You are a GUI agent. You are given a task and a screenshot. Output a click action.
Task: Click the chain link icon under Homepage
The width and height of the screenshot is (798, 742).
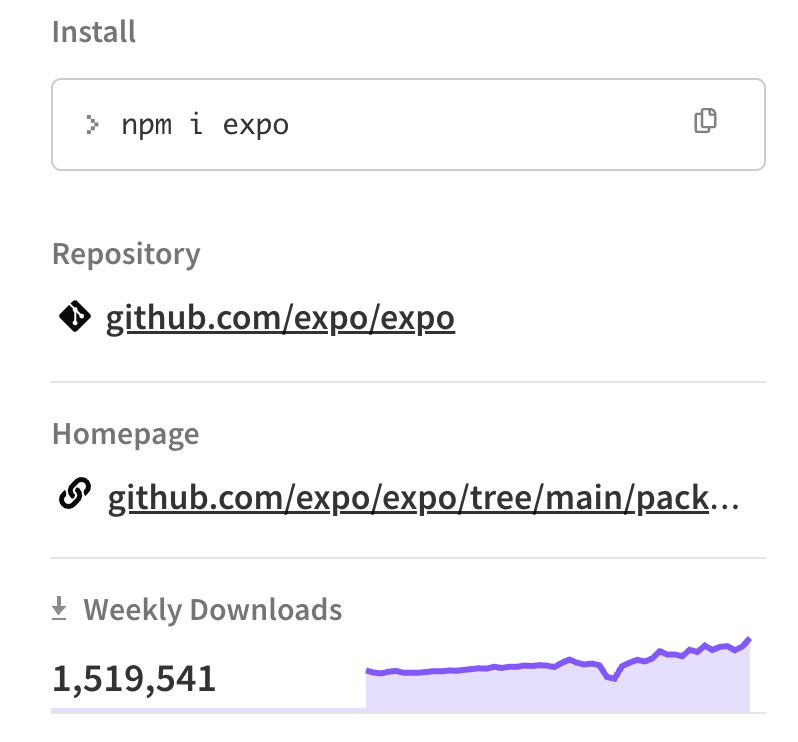point(75,493)
